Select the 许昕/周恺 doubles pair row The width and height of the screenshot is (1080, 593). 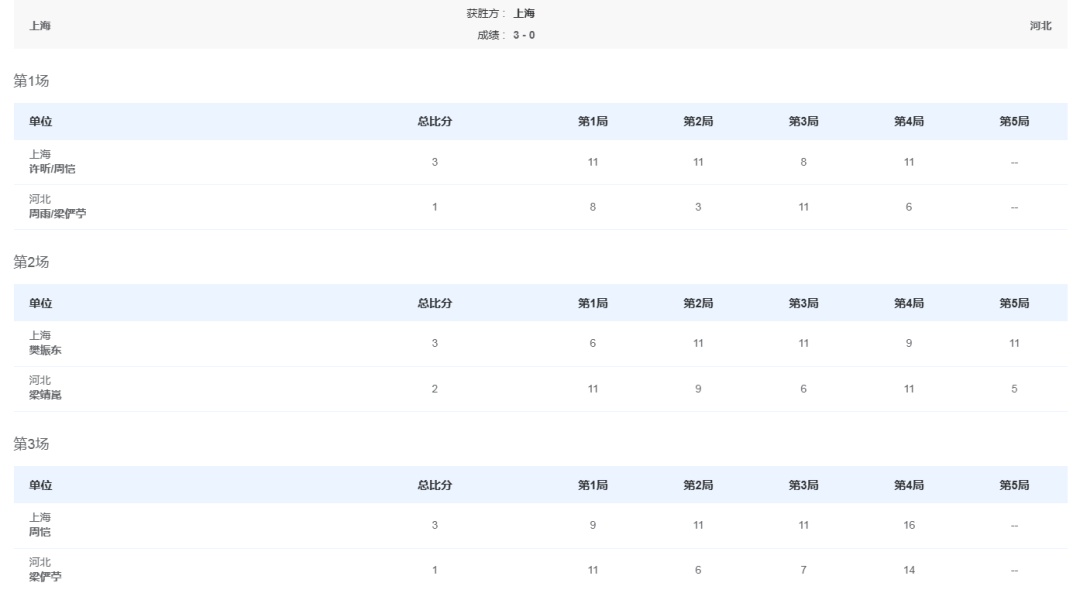52,169
